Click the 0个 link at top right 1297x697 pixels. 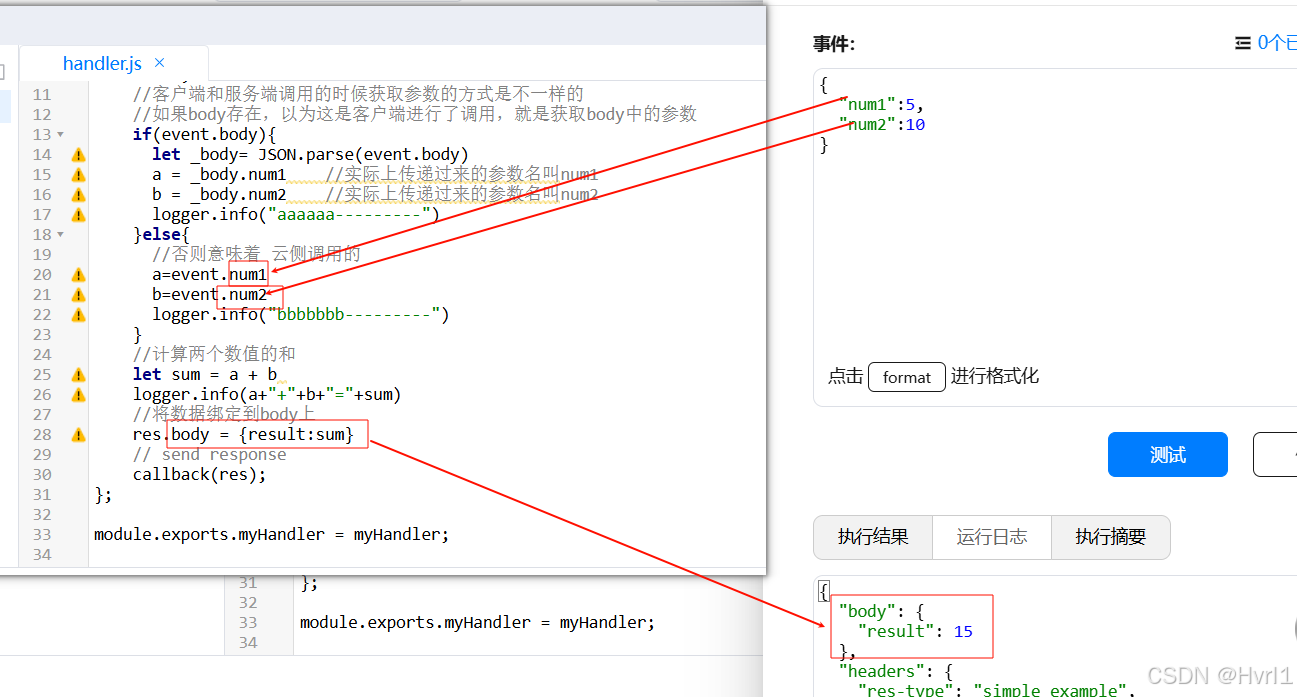[x=1276, y=43]
